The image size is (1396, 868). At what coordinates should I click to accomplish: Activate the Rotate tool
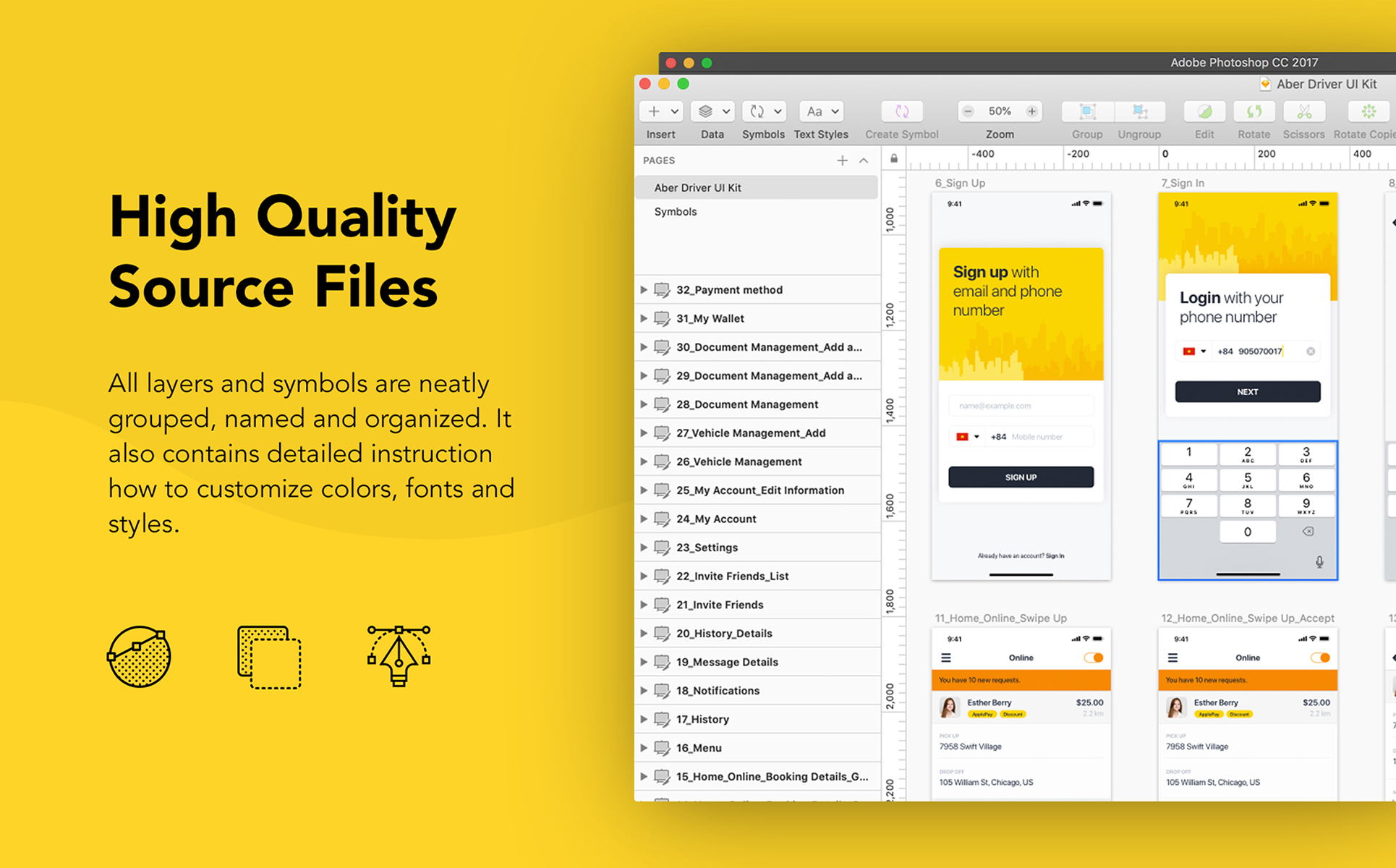coord(1254,112)
